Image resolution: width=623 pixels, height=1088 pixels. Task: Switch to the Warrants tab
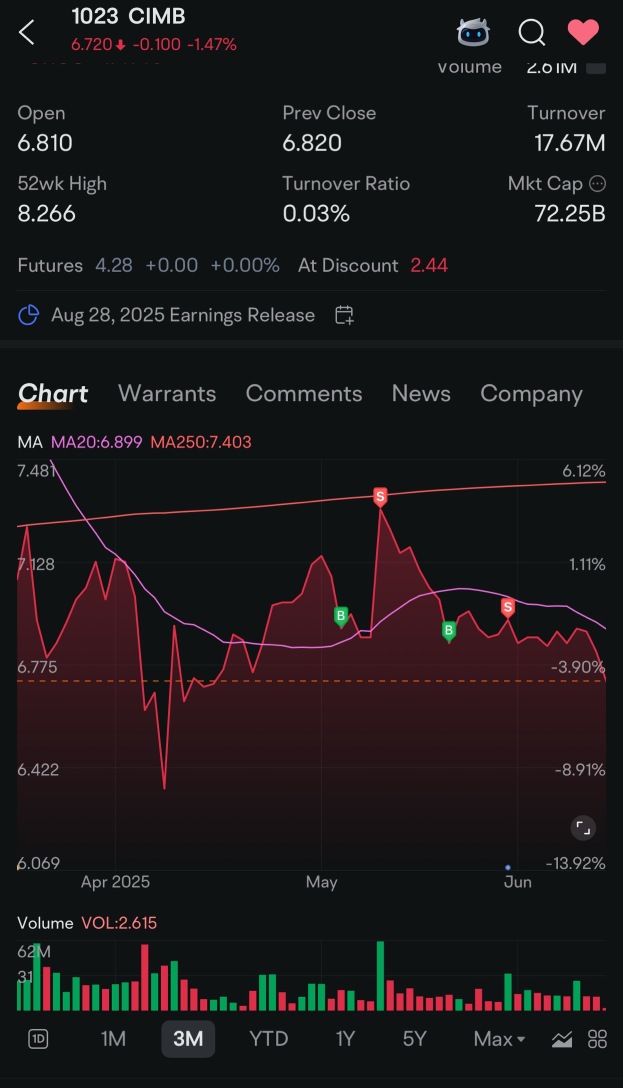(167, 393)
